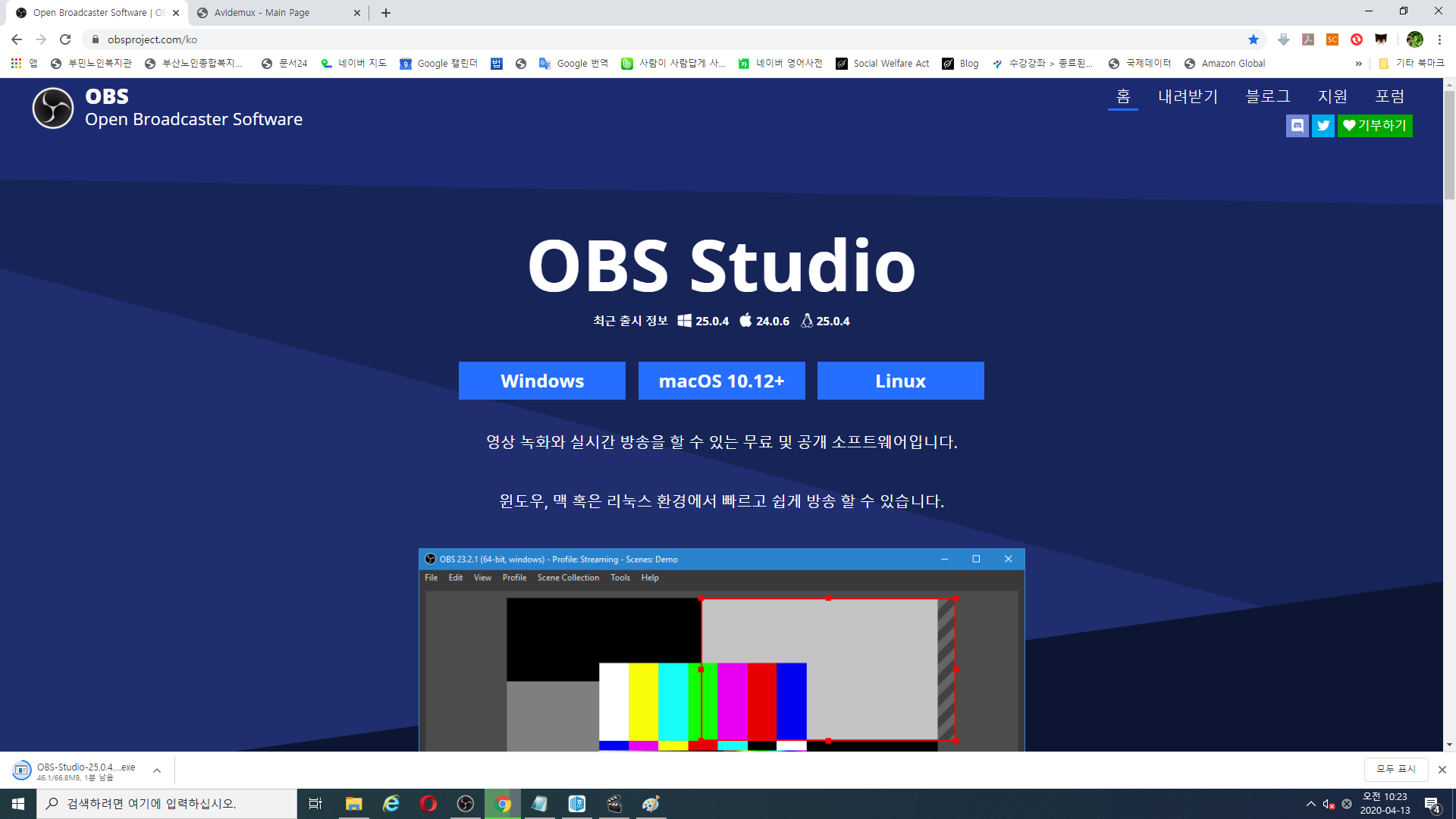Open the Discord icon link
Screen dimensions: 1456x819
[x=1297, y=126]
